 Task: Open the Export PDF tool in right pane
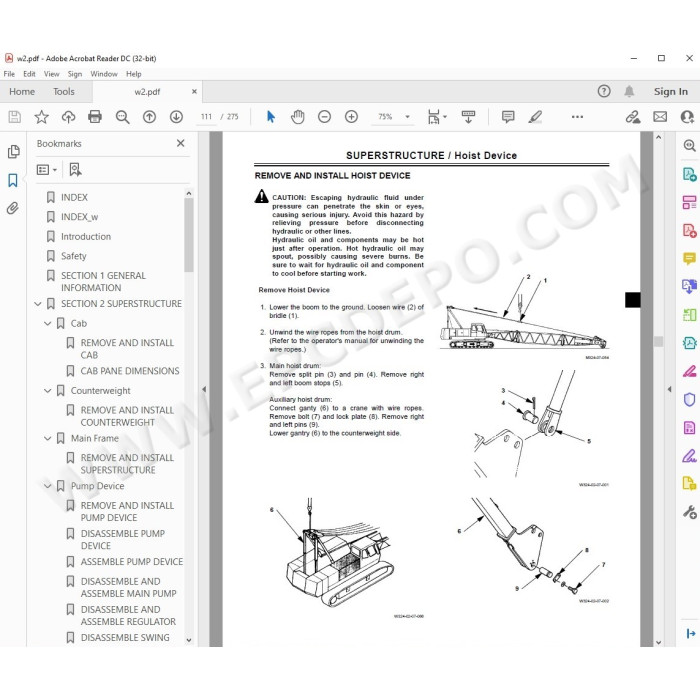tap(689, 174)
